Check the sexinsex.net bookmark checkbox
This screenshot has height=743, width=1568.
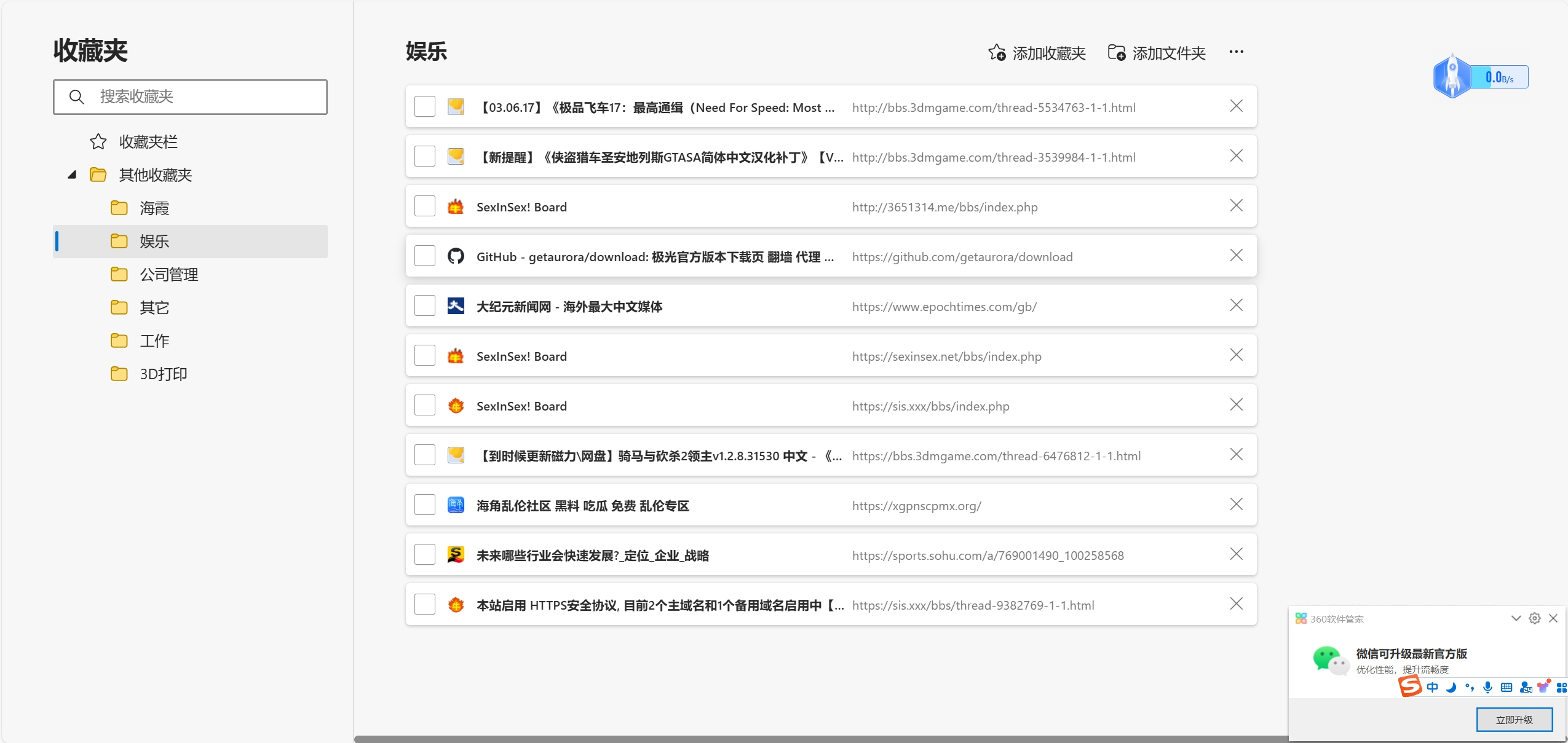pos(425,355)
